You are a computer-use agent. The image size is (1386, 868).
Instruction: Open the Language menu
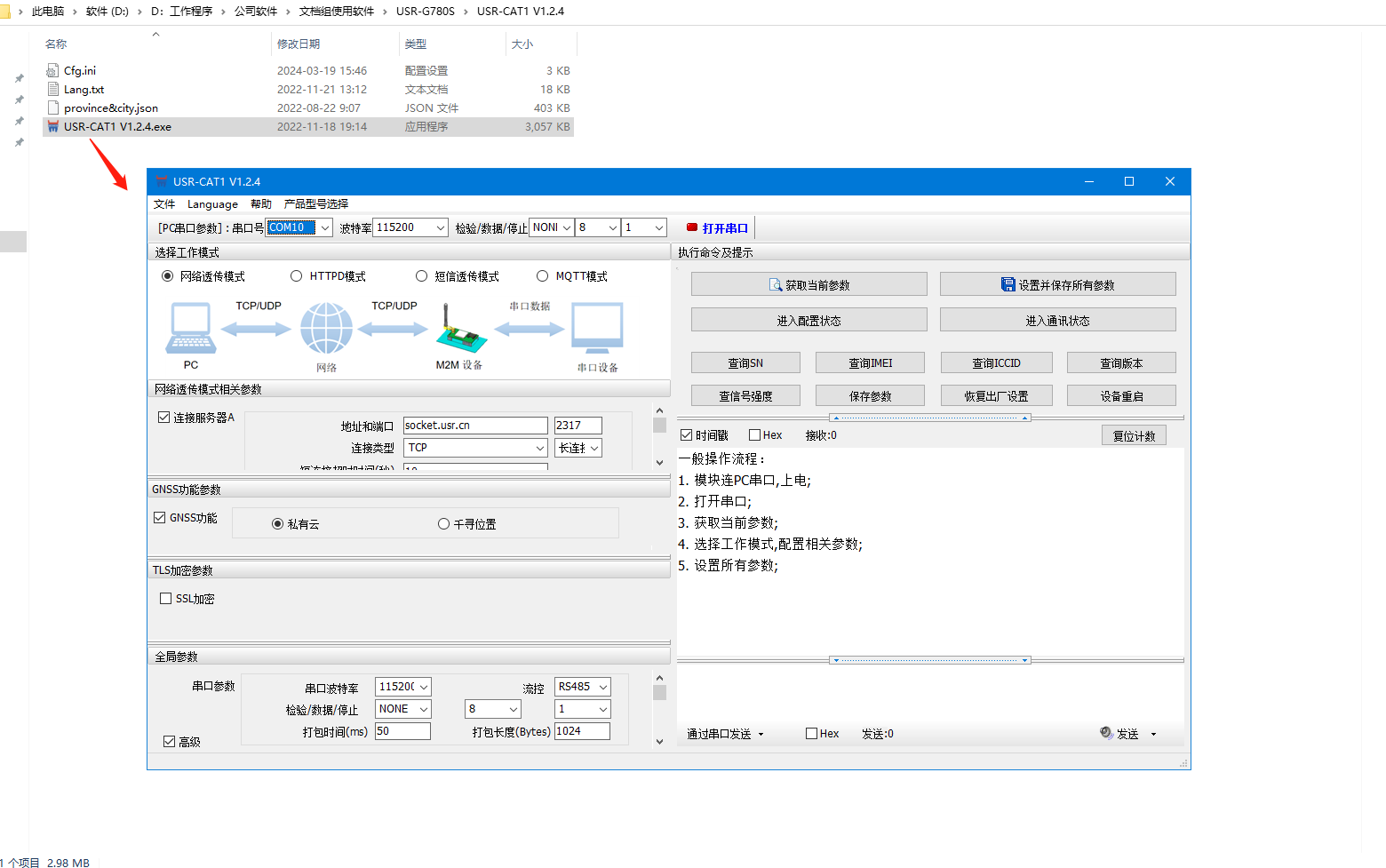point(212,203)
